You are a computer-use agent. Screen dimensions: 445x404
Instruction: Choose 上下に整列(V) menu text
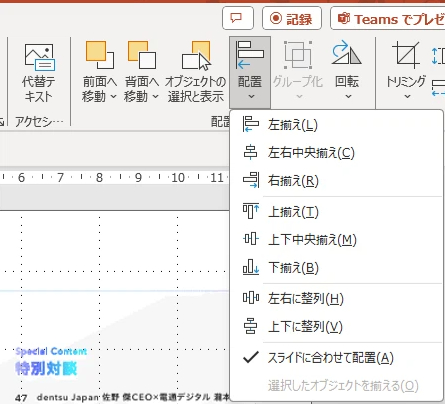305,326
